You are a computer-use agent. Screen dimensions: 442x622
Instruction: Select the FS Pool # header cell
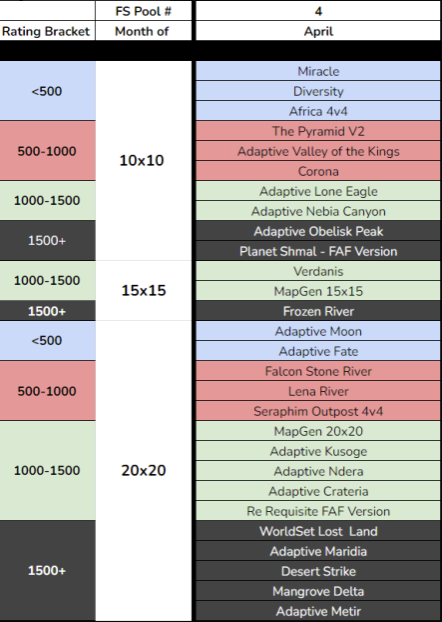tap(143, 11)
